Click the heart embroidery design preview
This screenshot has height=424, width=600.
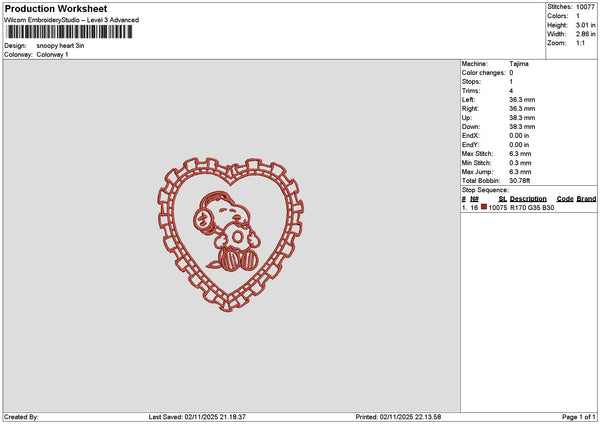tap(231, 234)
